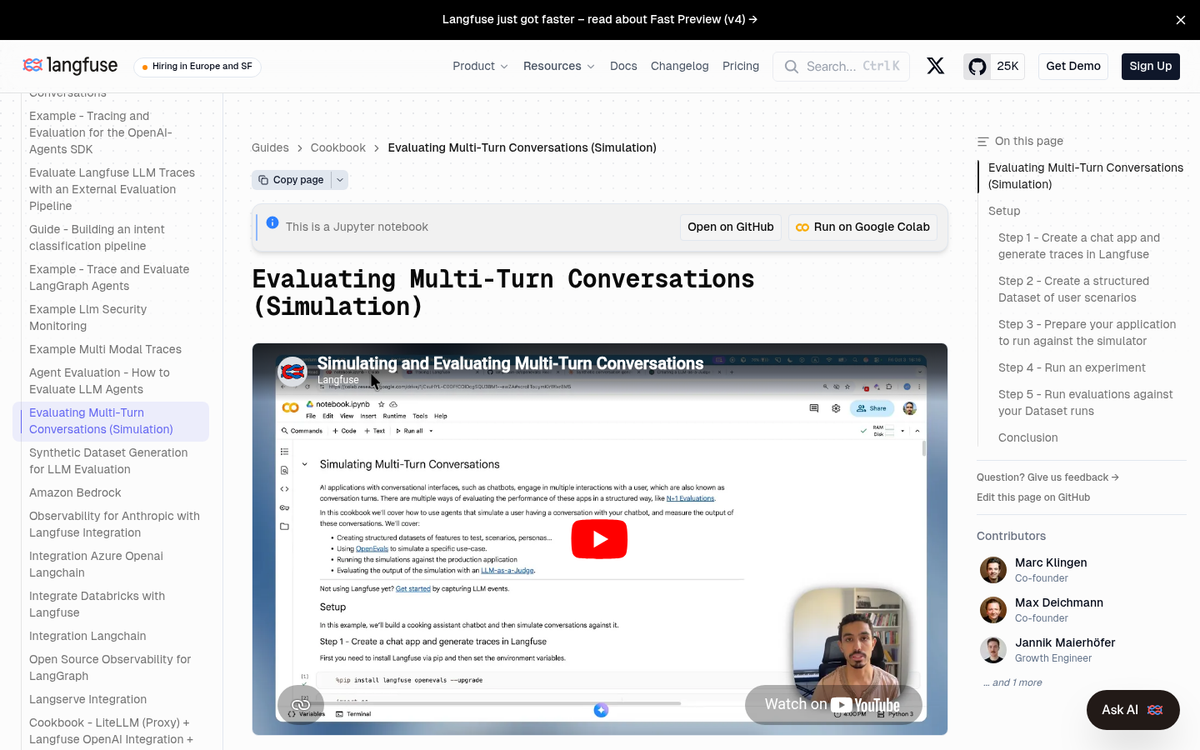Open Evaluate Langfuse LLM Traces item
Viewport: 1200px width, 750px height.
pyautogui.click(x=112, y=189)
